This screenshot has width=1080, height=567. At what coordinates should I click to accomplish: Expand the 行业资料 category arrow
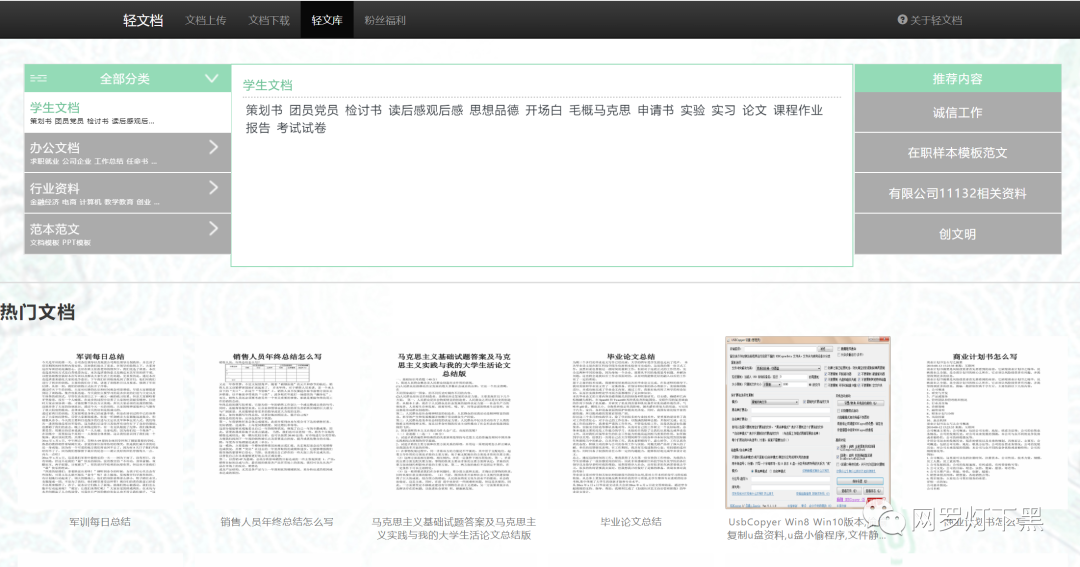pyautogui.click(x=214, y=187)
